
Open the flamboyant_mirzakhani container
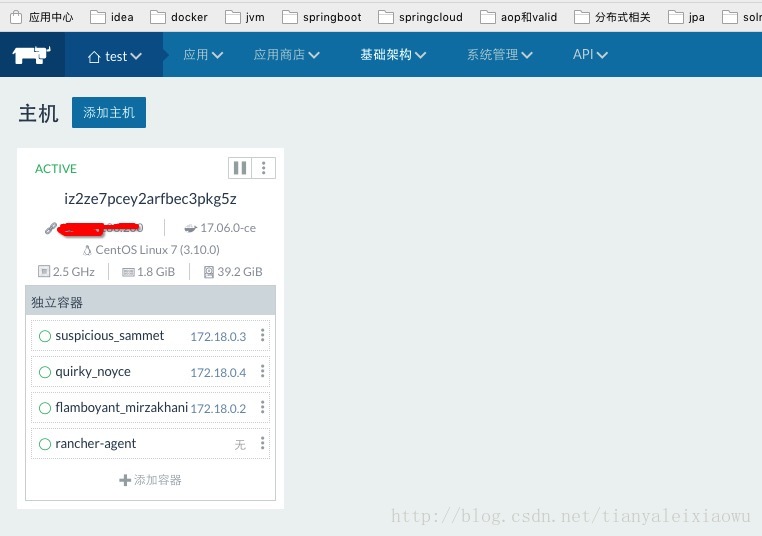coord(121,407)
